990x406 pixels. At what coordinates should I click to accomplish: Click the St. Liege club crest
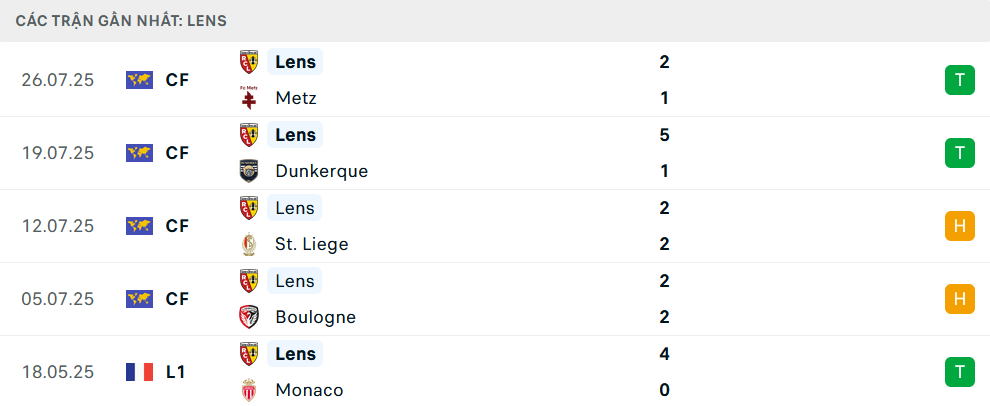(x=249, y=244)
